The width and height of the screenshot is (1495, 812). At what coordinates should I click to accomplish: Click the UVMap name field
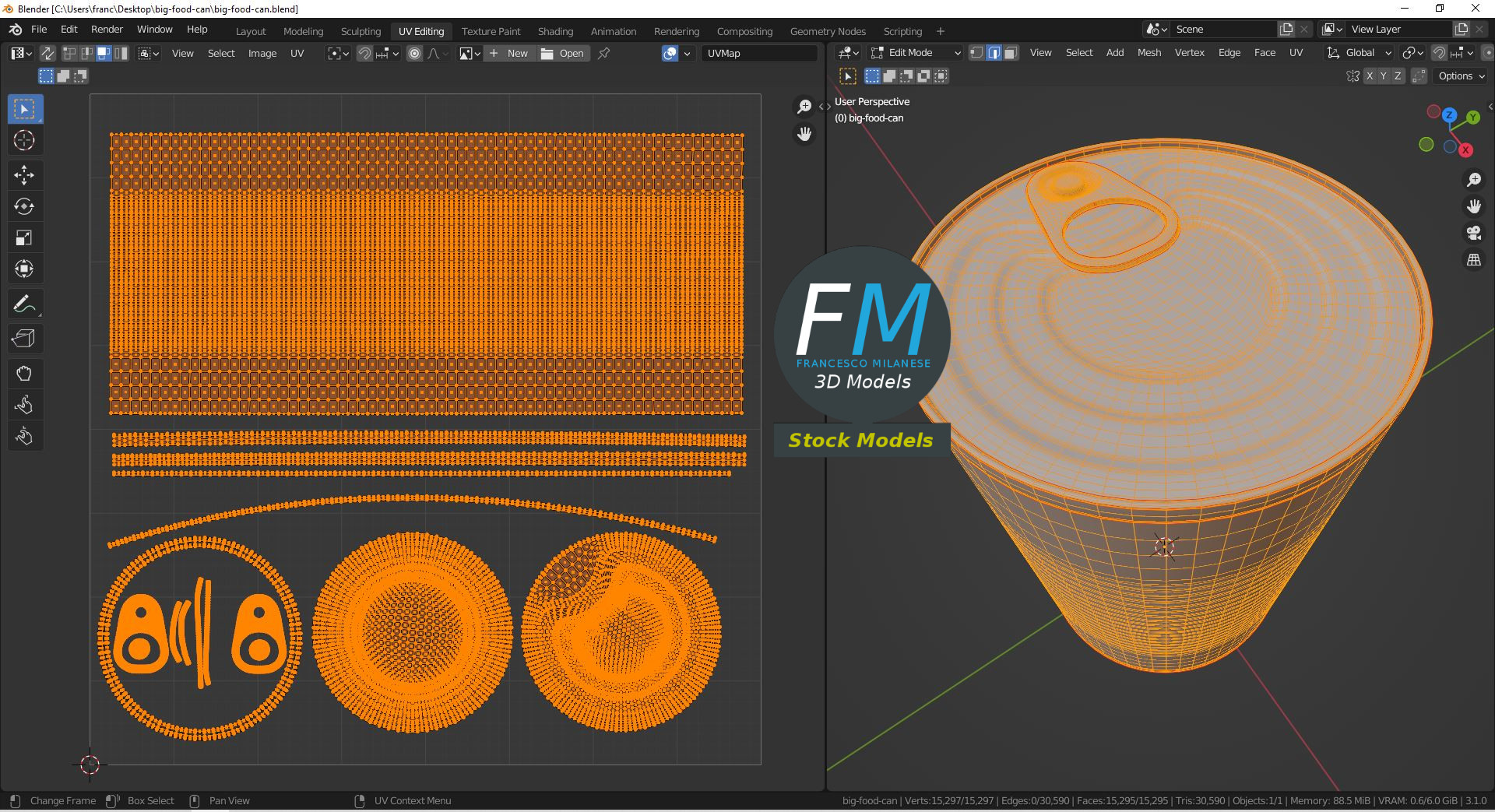point(758,53)
